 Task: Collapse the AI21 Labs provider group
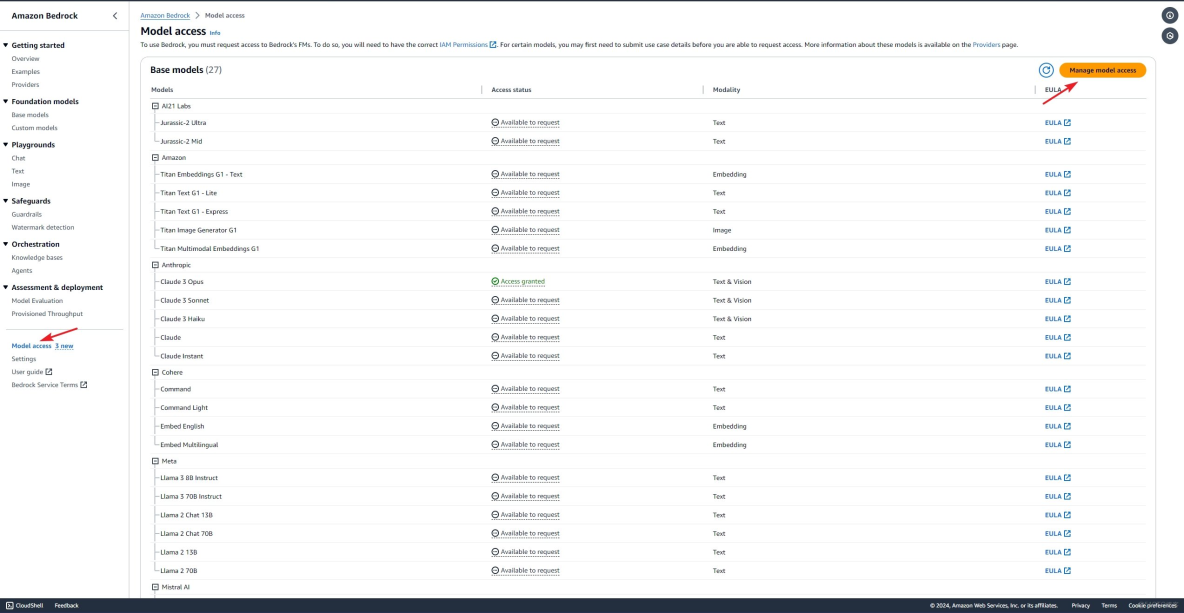pos(156,106)
